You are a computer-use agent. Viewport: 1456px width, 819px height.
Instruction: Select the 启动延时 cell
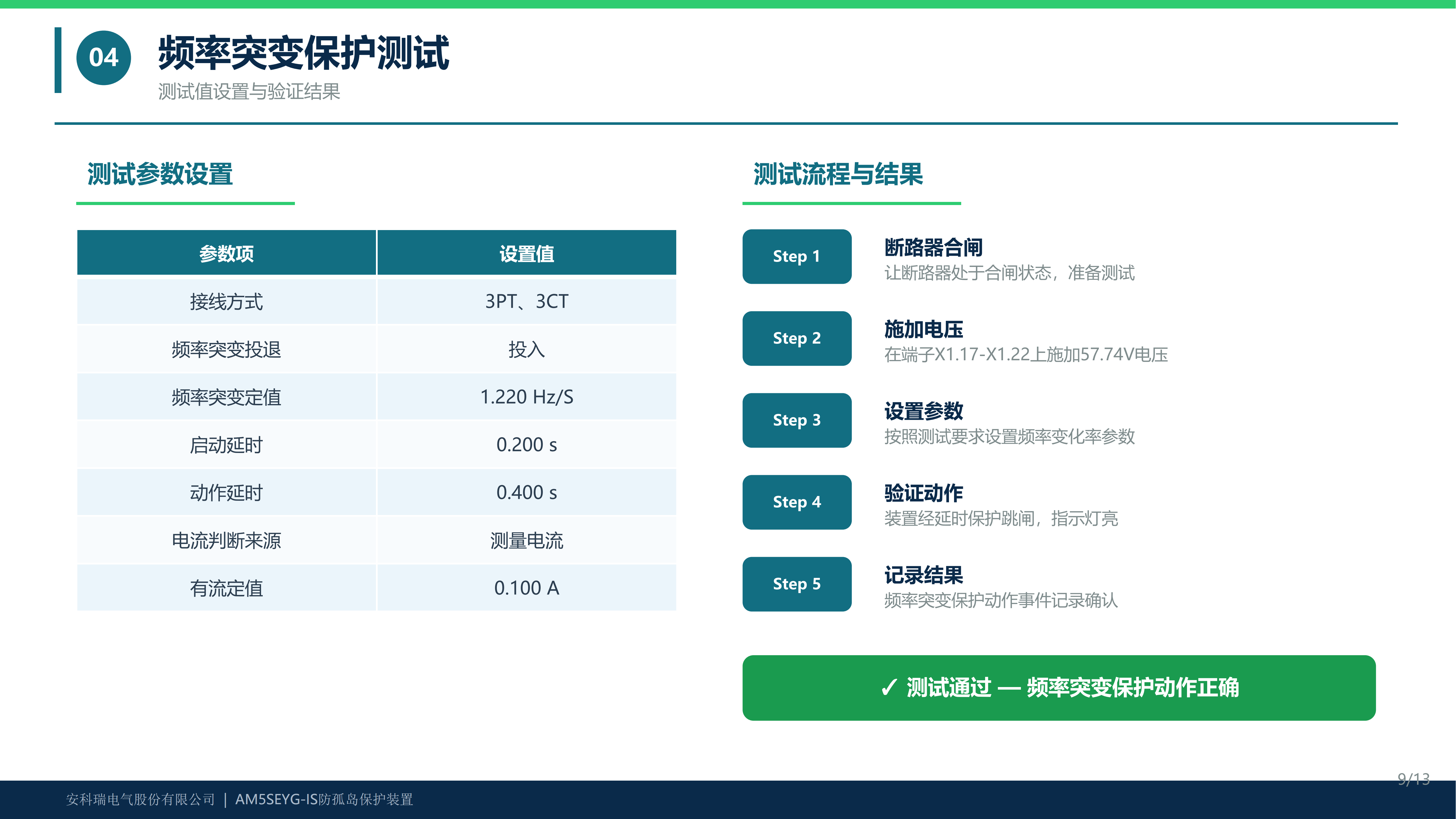click(x=227, y=445)
